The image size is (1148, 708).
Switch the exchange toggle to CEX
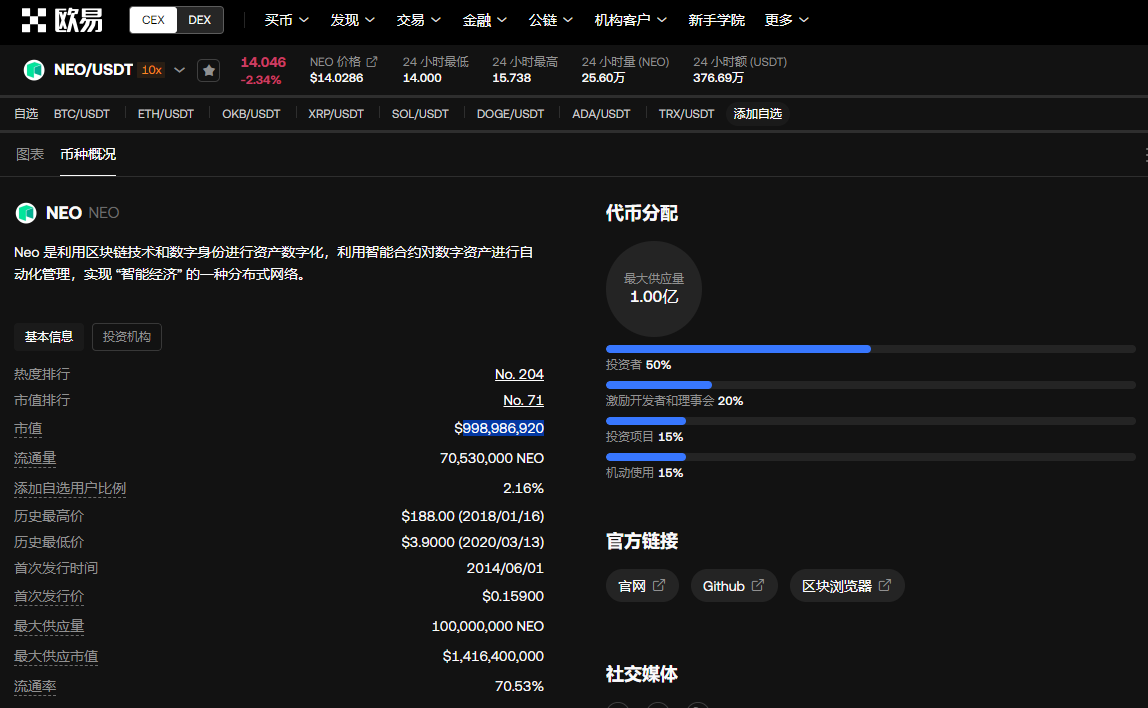[153, 20]
